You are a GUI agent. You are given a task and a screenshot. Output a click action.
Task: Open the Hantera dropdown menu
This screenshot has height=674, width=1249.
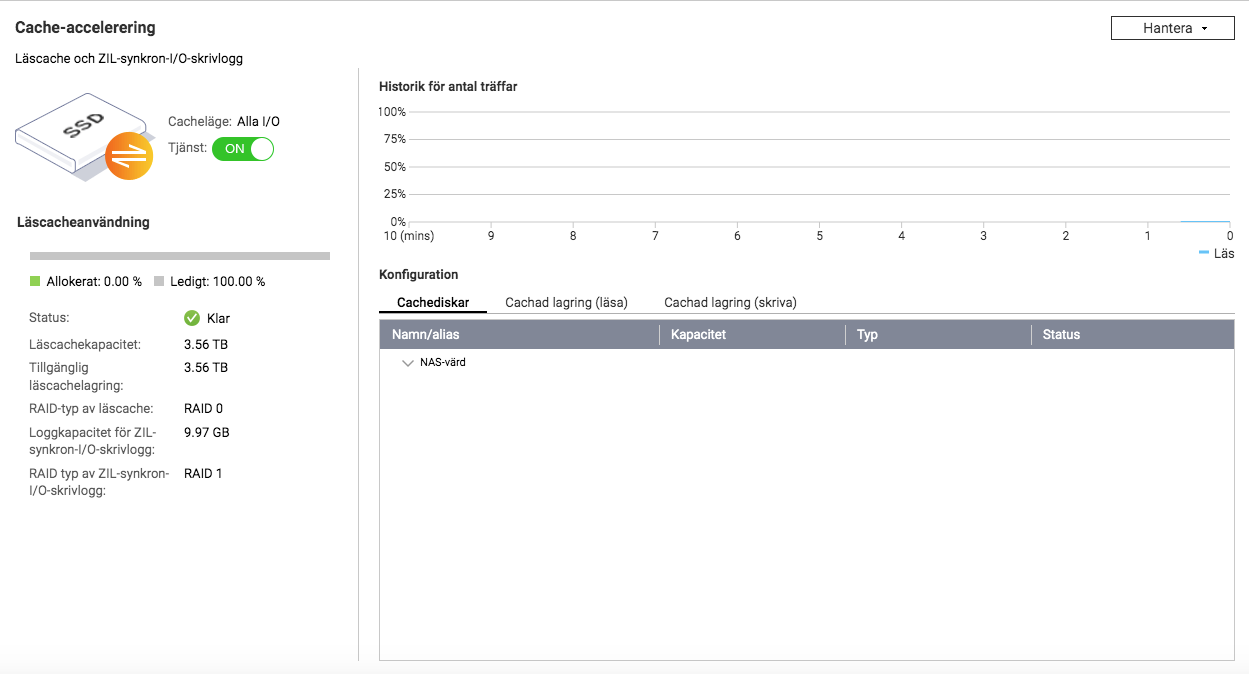(x=1175, y=28)
